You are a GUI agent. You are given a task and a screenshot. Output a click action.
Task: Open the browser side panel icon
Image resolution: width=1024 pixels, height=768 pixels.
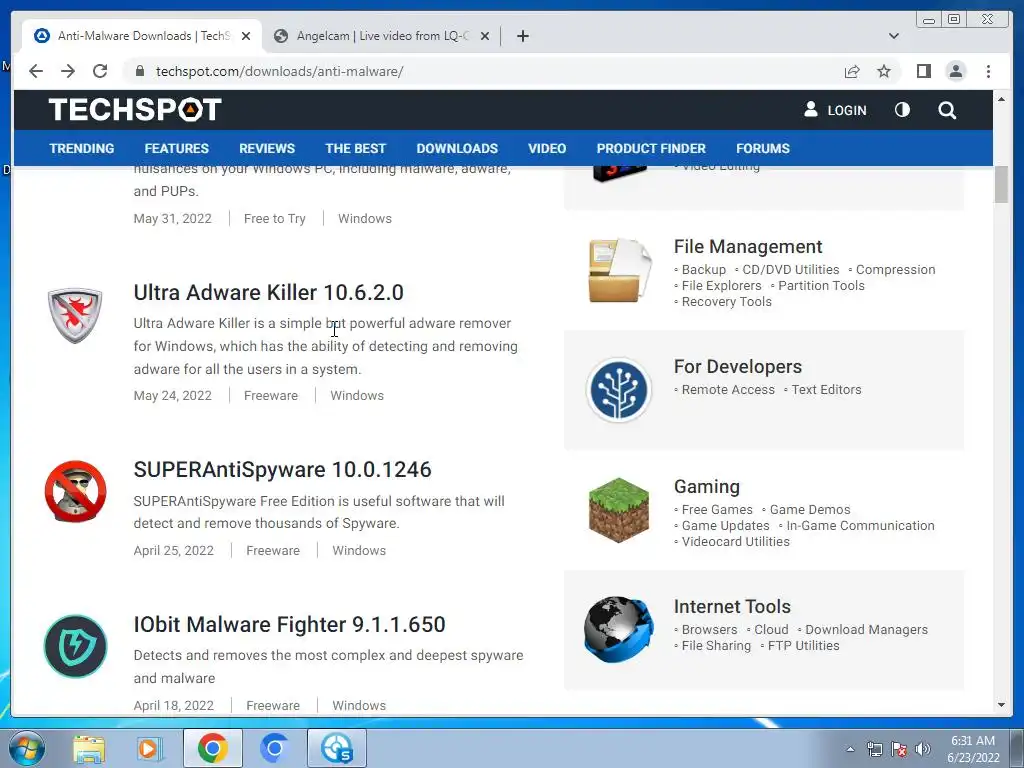(x=923, y=71)
